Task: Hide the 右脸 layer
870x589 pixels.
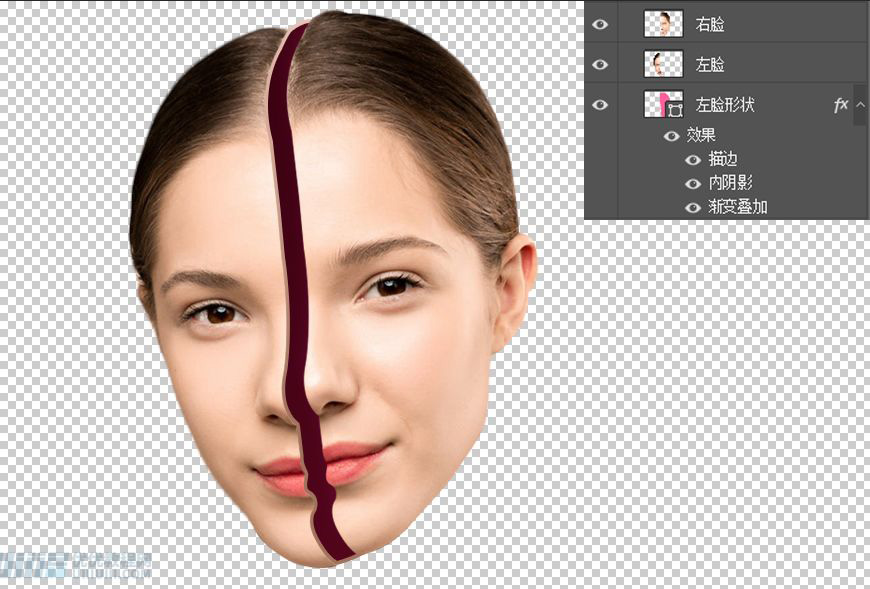Action: pyautogui.click(x=600, y=23)
